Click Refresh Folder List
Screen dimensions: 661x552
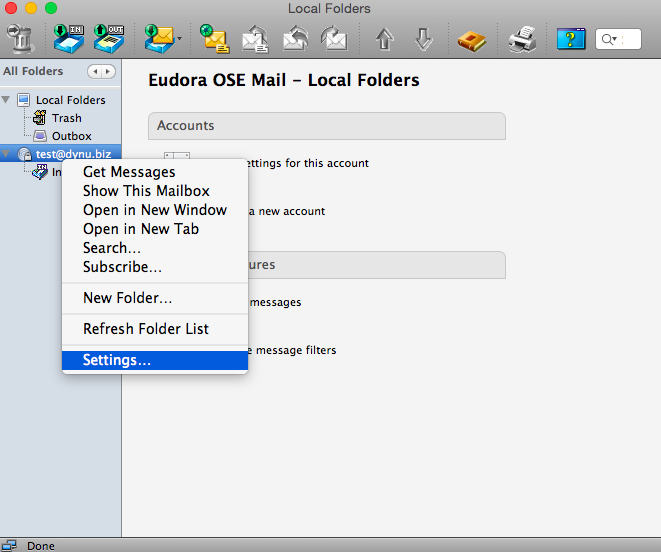click(155, 329)
